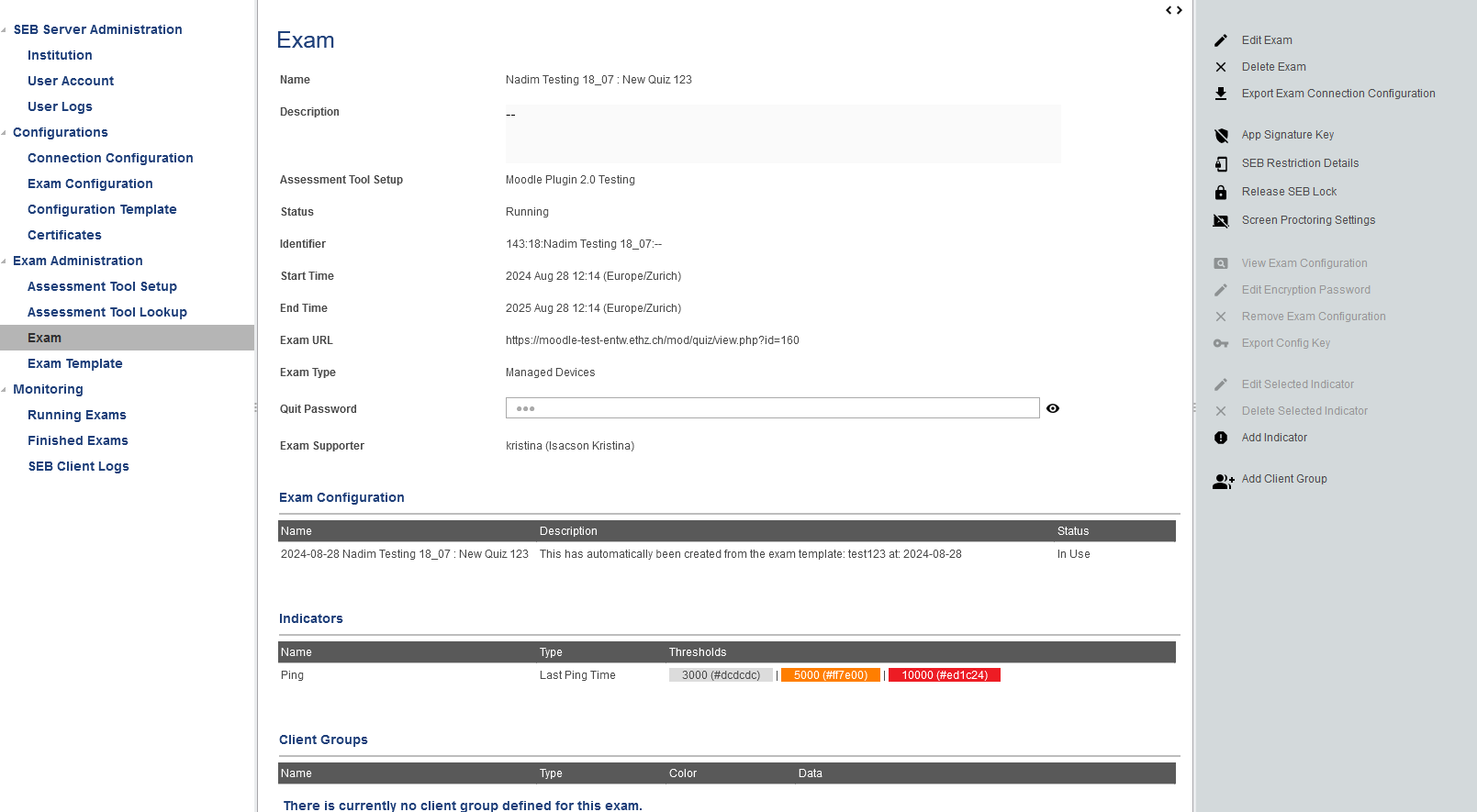Collapse the SEB Server Administration tree section

[5, 30]
